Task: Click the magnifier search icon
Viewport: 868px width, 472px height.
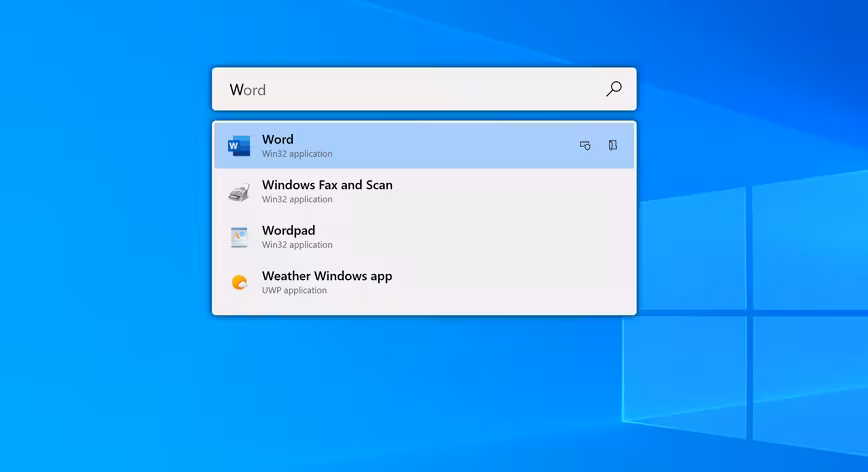Action: tap(614, 89)
